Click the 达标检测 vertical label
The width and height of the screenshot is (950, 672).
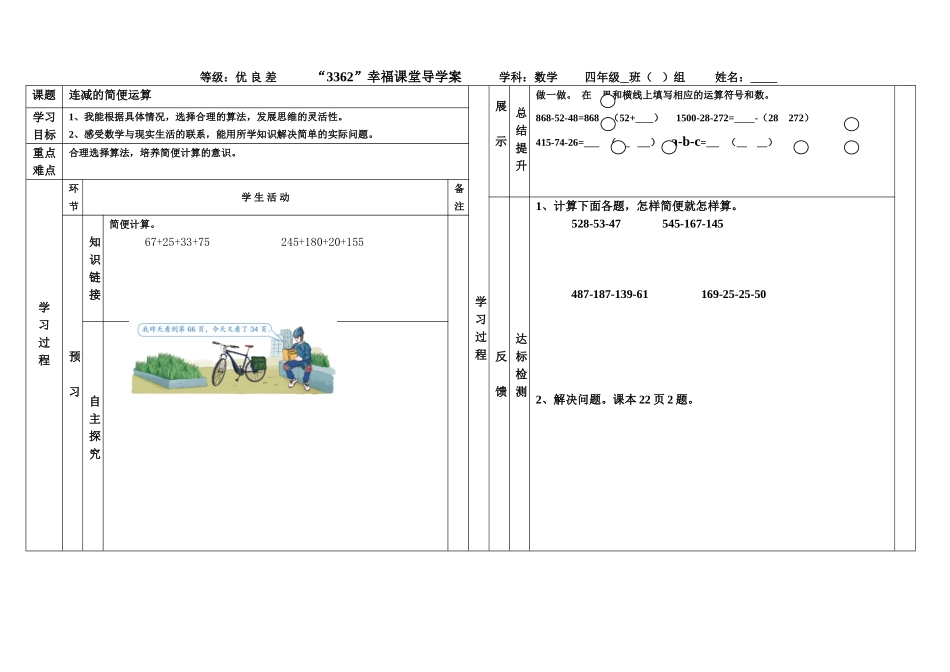[x=521, y=365]
